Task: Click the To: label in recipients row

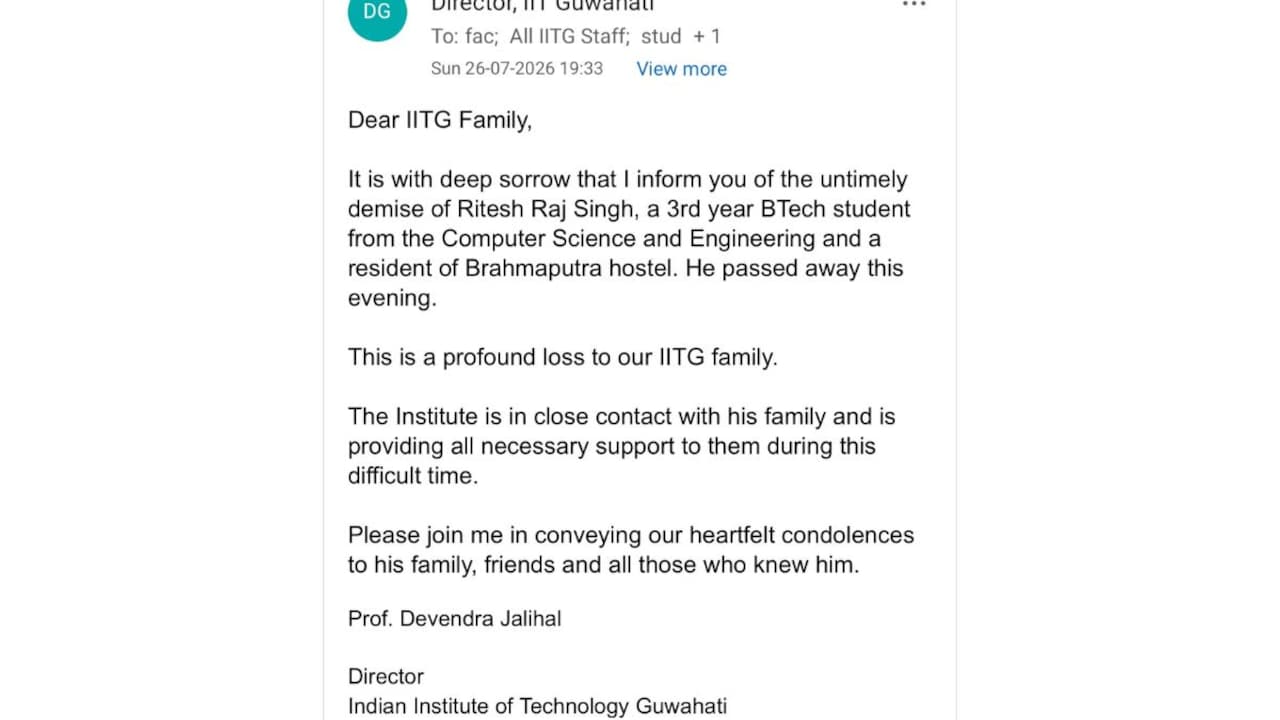Action: [444, 36]
